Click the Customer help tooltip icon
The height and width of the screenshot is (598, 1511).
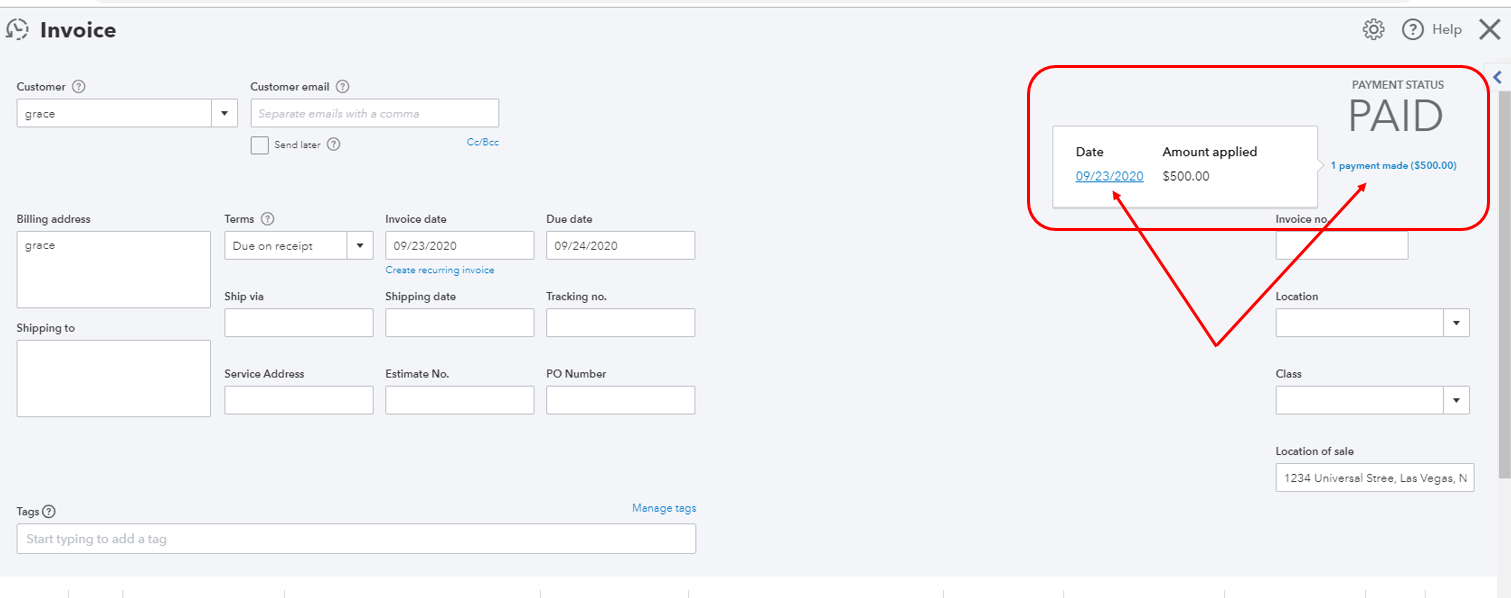79,87
